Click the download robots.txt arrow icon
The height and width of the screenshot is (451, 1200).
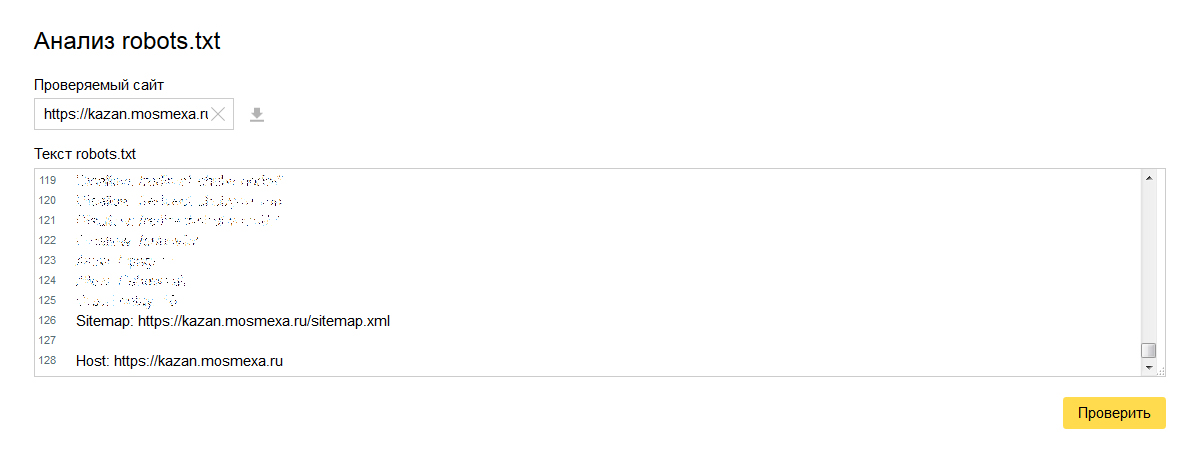point(257,115)
